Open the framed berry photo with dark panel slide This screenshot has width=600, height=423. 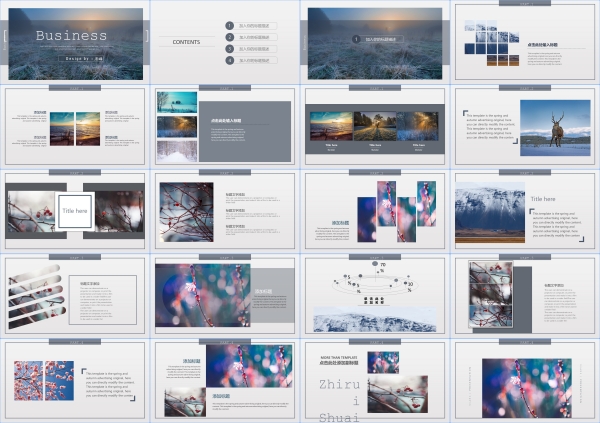525,296
